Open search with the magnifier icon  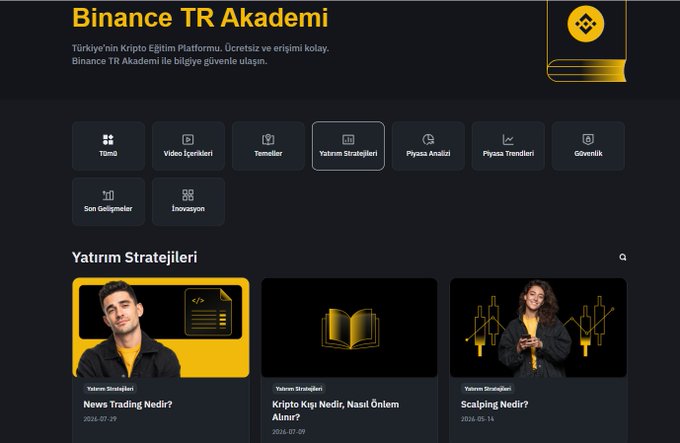point(623,257)
